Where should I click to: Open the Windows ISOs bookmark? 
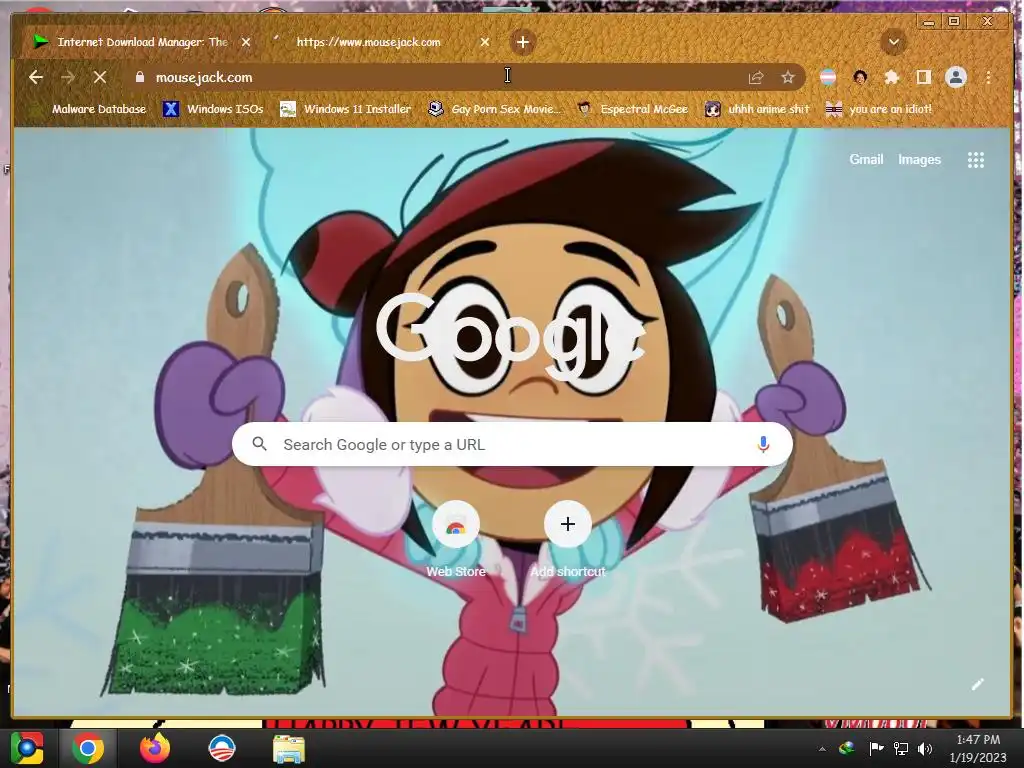214,109
